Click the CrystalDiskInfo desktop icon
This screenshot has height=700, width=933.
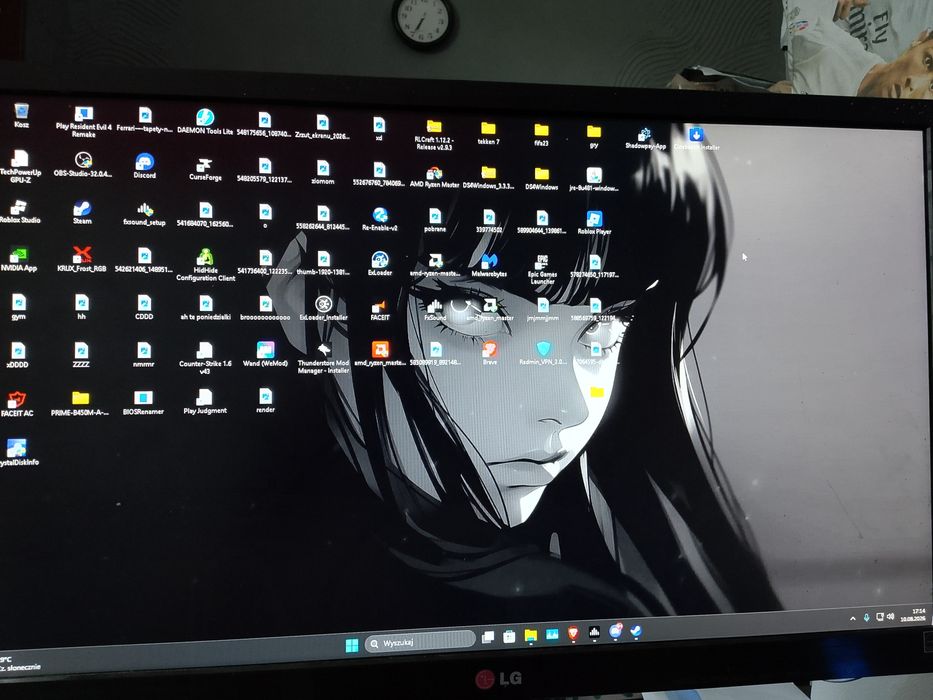[18, 452]
